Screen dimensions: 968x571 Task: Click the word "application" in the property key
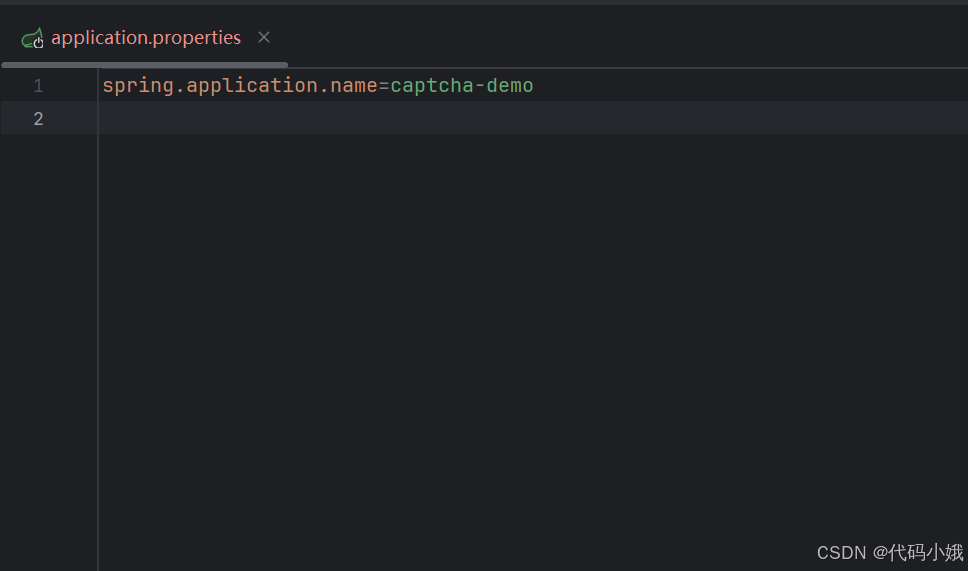[x=252, y=86]
